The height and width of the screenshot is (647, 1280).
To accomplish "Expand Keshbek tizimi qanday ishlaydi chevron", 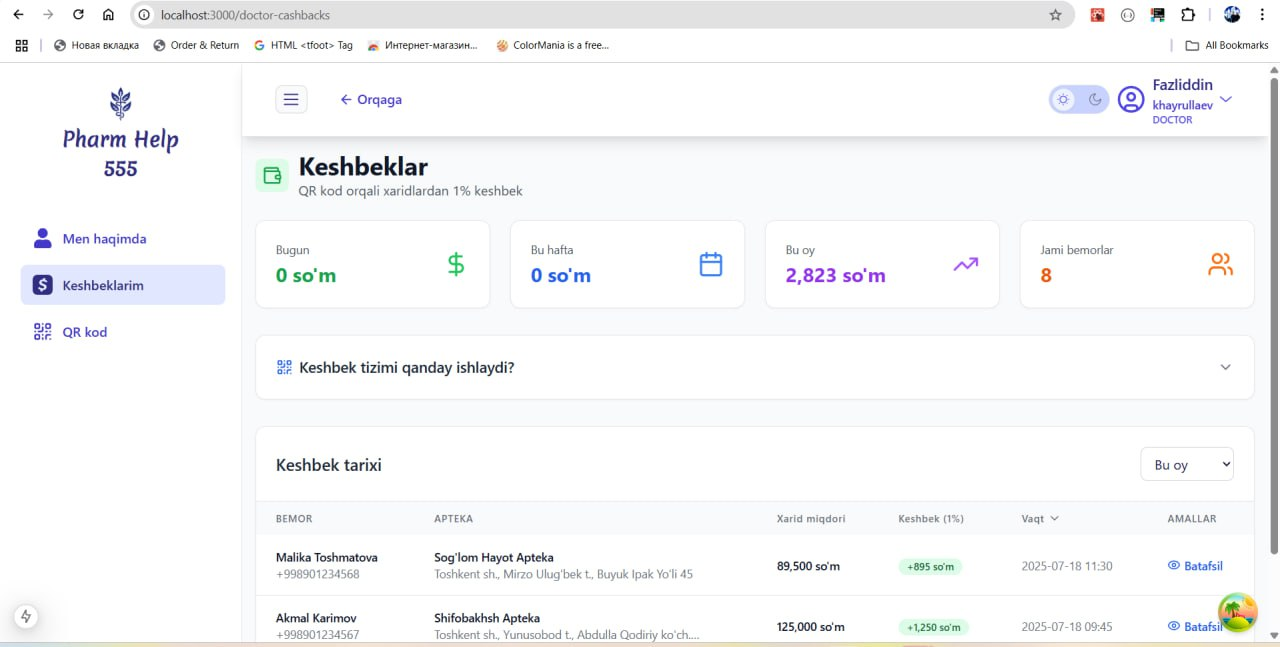I will 1226,367.
